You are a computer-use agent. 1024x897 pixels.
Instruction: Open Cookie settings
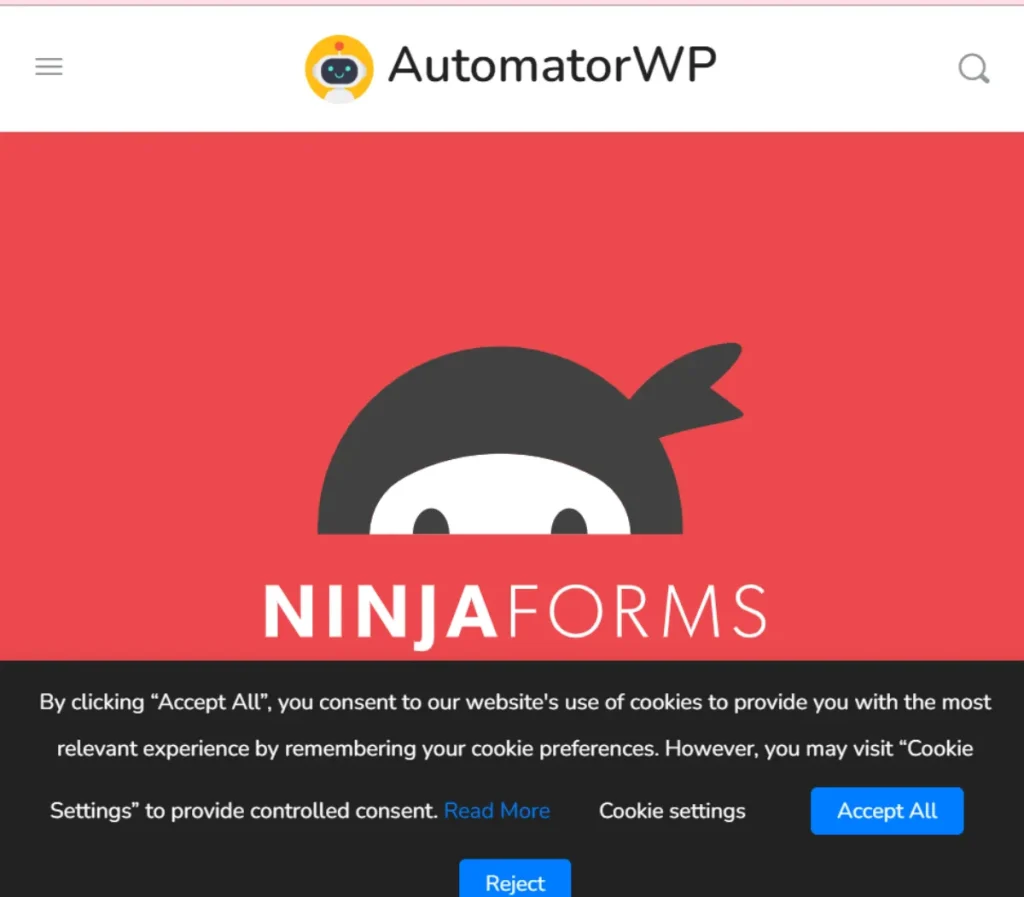click(672, 811)
